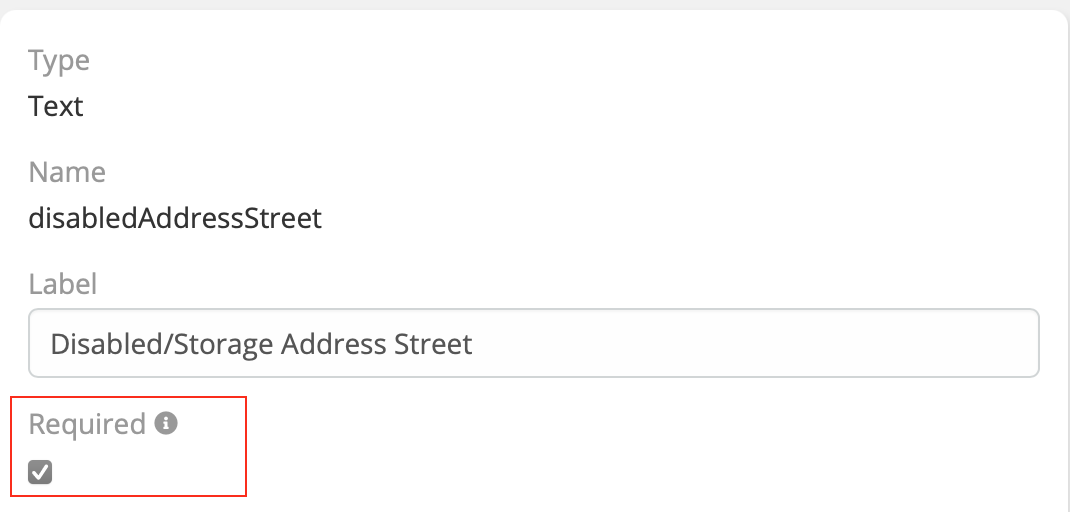
Task: Select the "Text" type value
Action: (56, 106)
